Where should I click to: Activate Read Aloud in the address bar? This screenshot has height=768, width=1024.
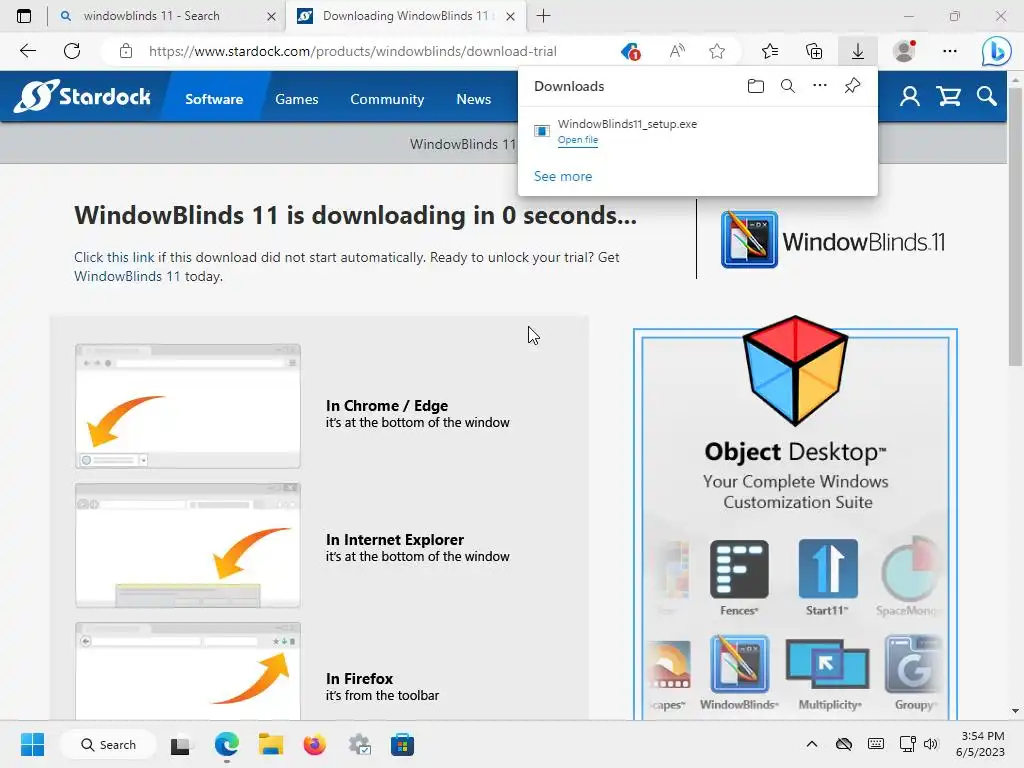tap(677, 51)
